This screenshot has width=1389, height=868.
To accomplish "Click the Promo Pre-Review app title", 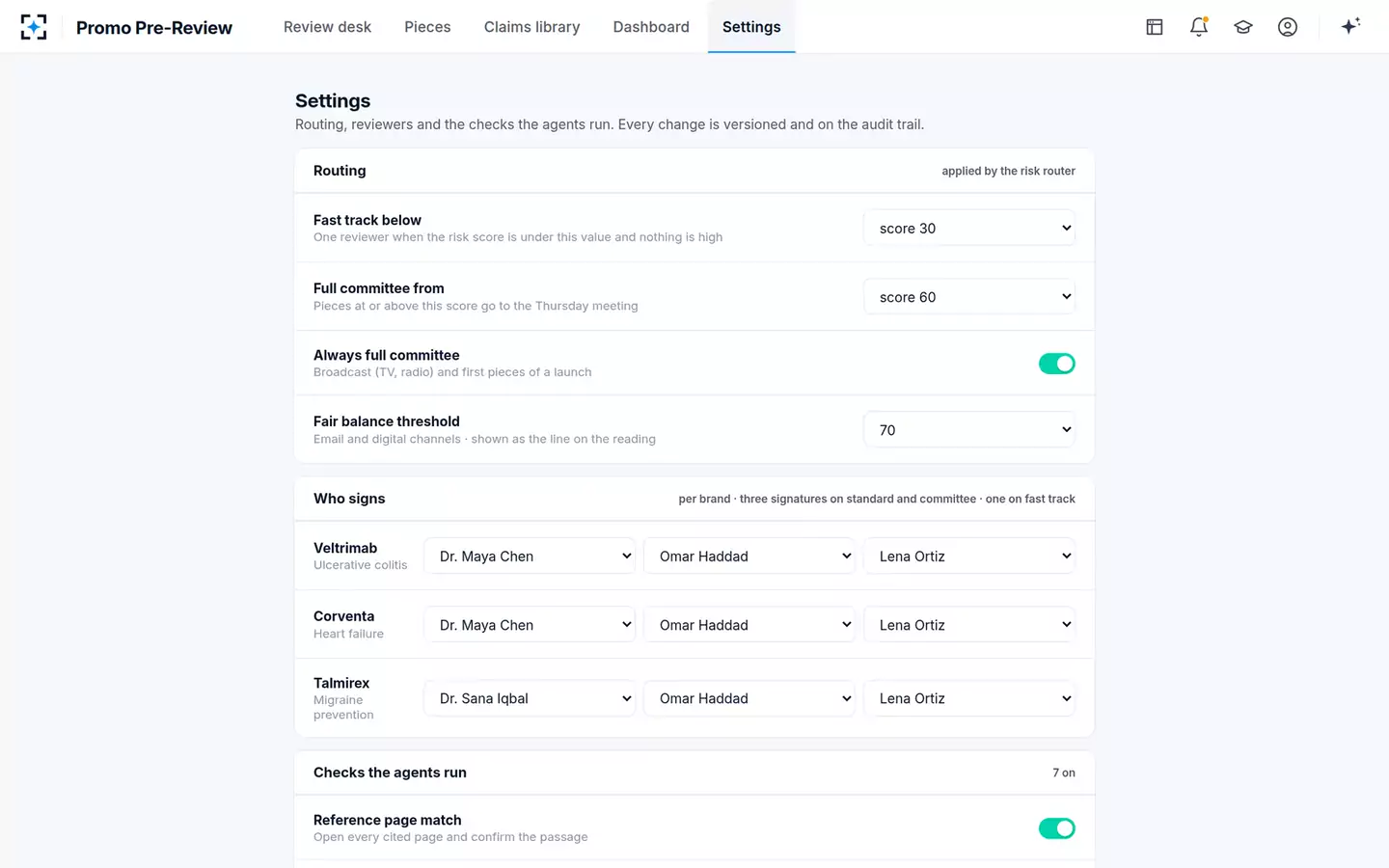I will pyautogui.click(x=154, y=28).
